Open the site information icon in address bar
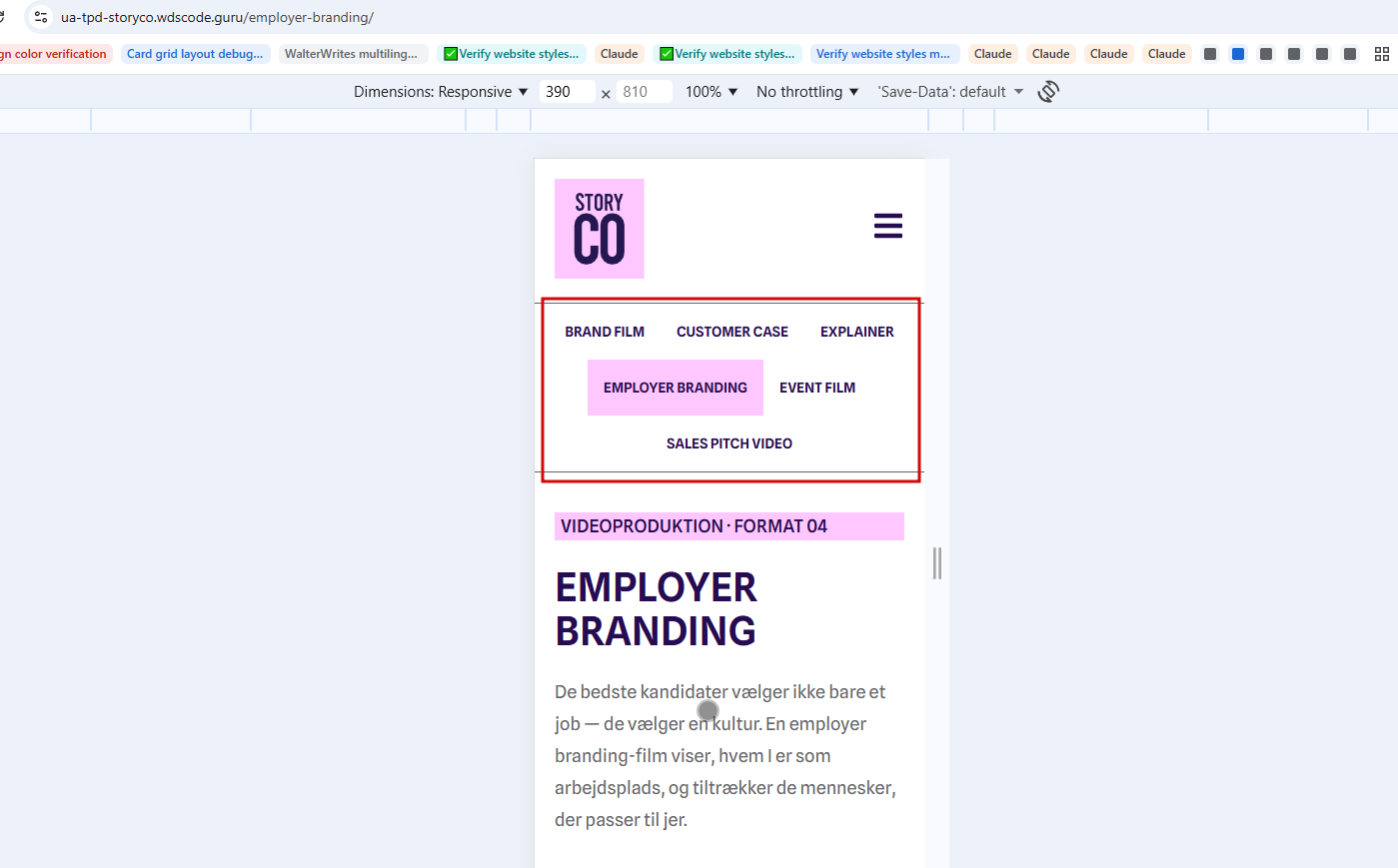The height and width of the screenshot is (868, 1398). tap(41, 17)
